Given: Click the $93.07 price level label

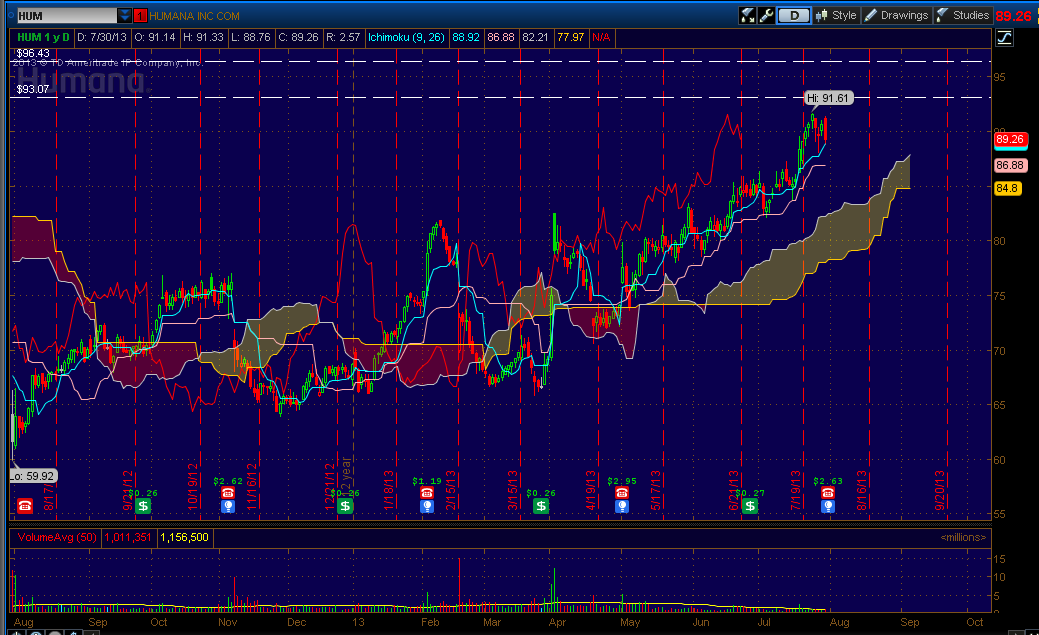Looking at the screenshot, I should pyautogui.click(x=33, y=89).
